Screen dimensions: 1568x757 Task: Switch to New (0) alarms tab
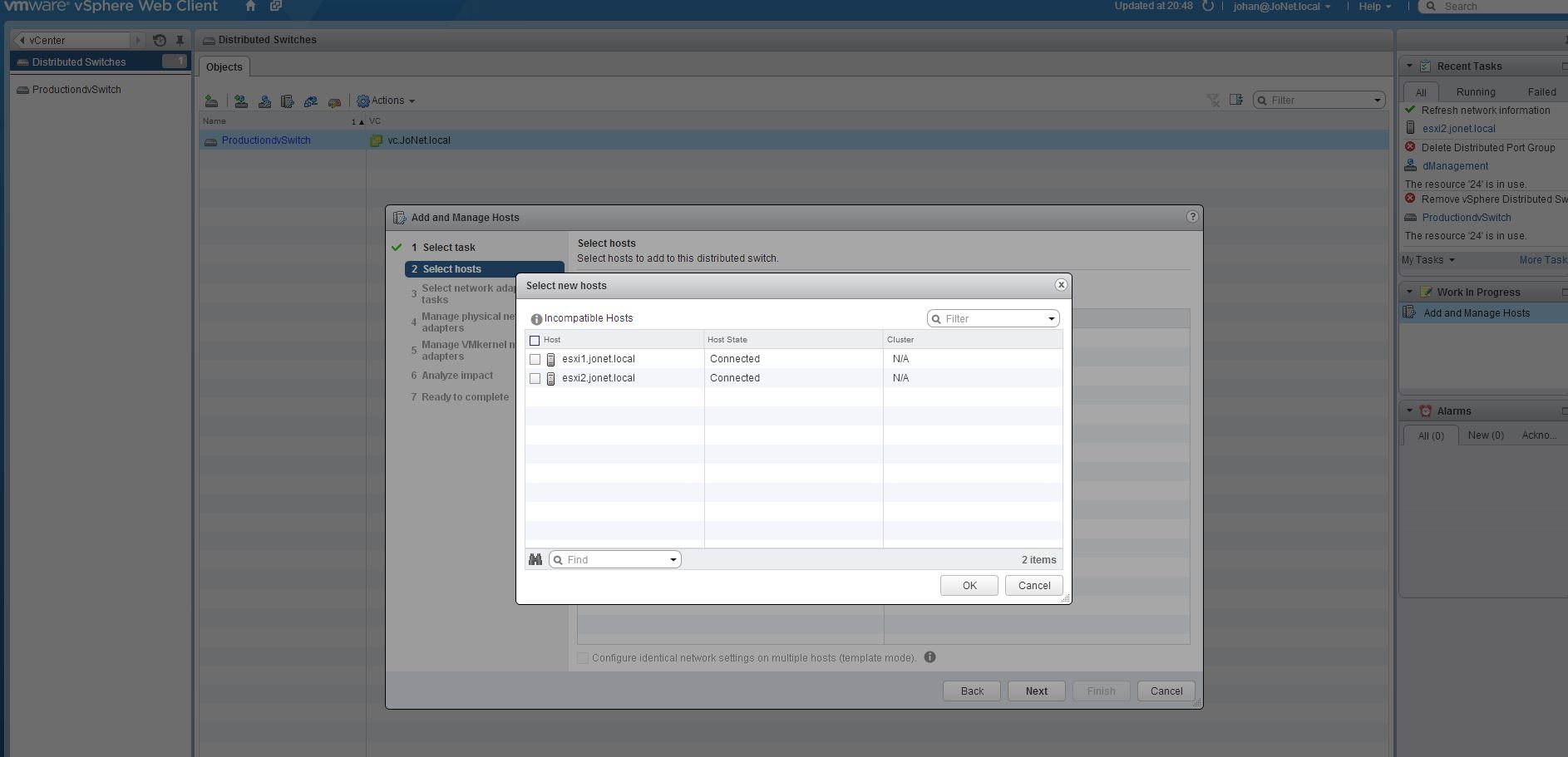1486,435
